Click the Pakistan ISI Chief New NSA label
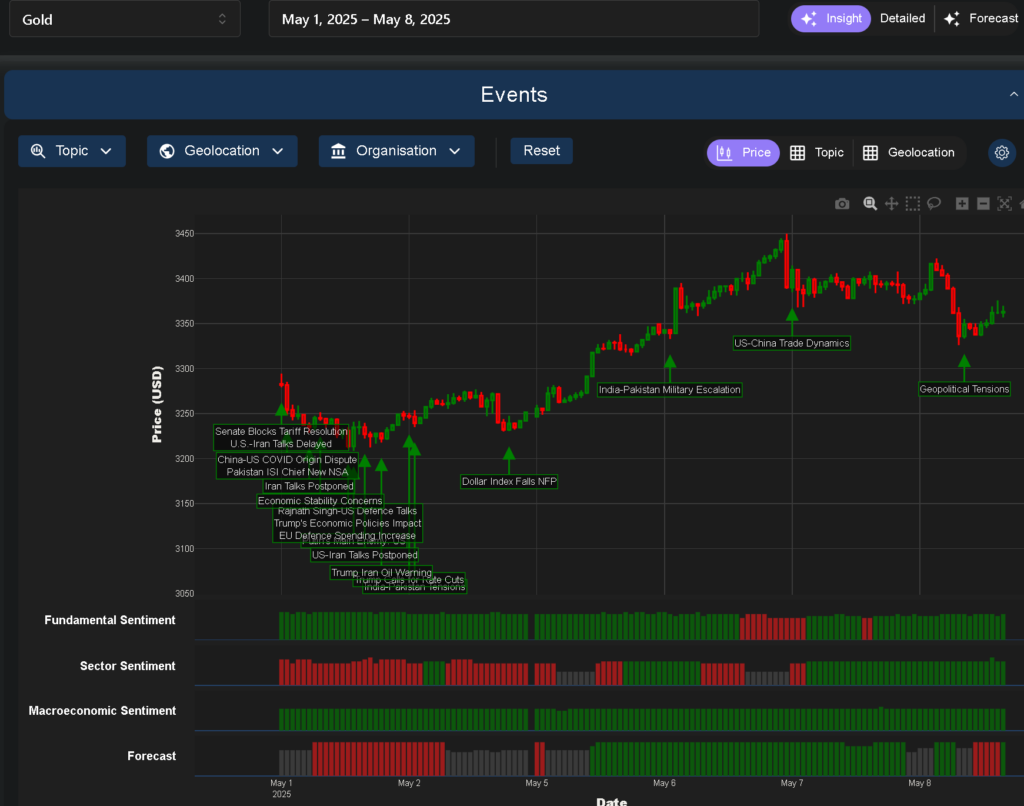The height and width of the screenshot is (806, 1024). [287, 472]
